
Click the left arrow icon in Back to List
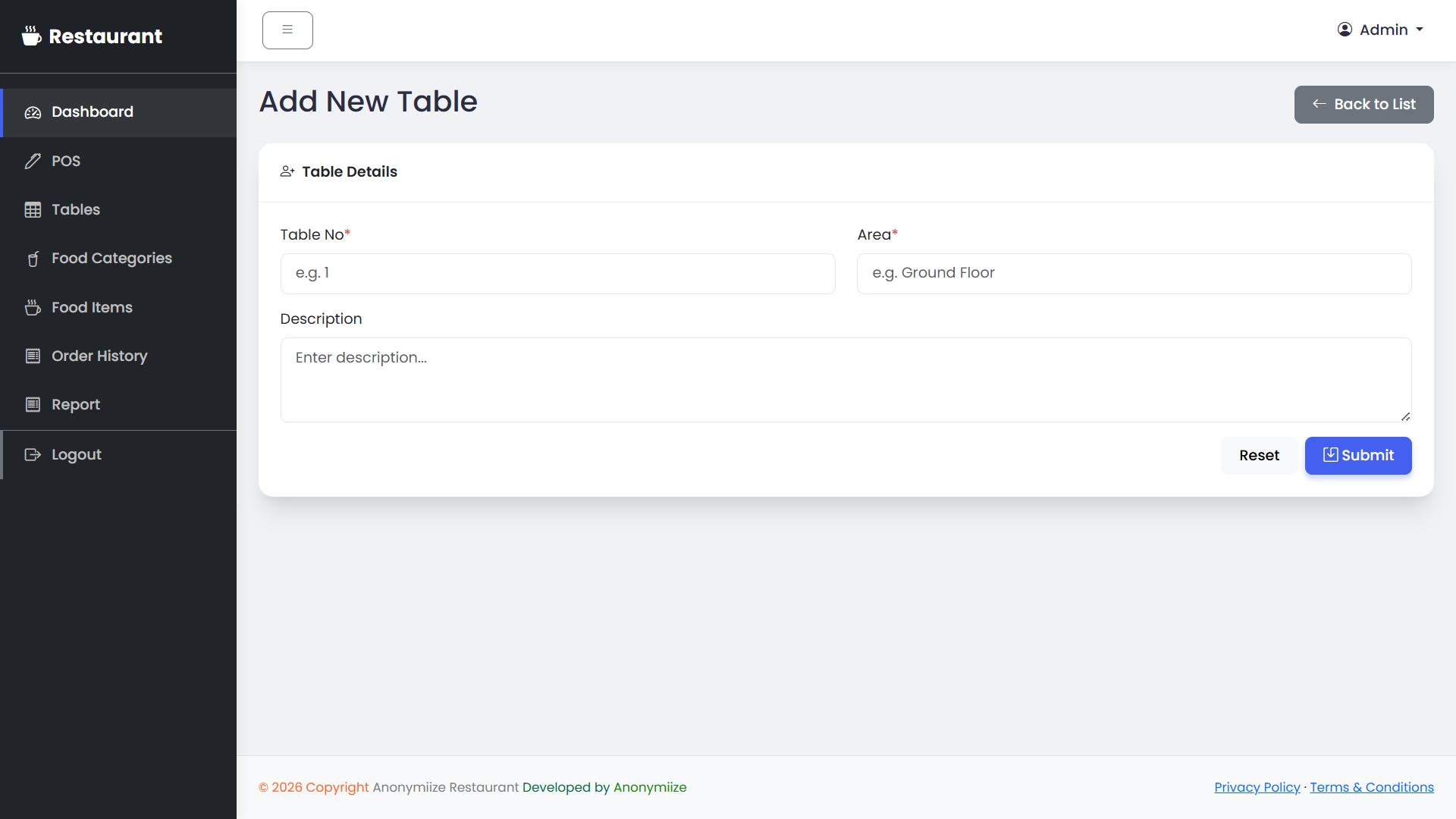click(x=1319, y=104)
